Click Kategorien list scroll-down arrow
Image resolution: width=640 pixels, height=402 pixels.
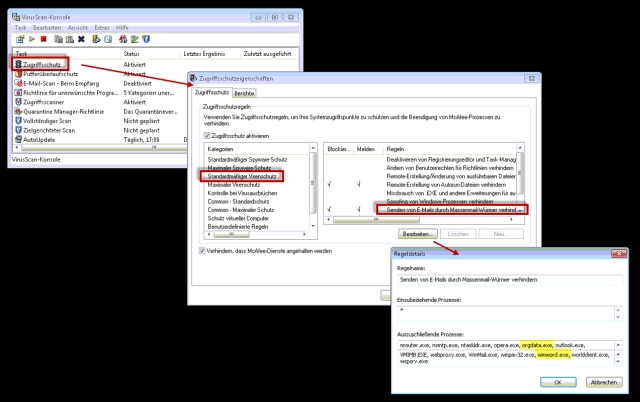coord(313,226)
